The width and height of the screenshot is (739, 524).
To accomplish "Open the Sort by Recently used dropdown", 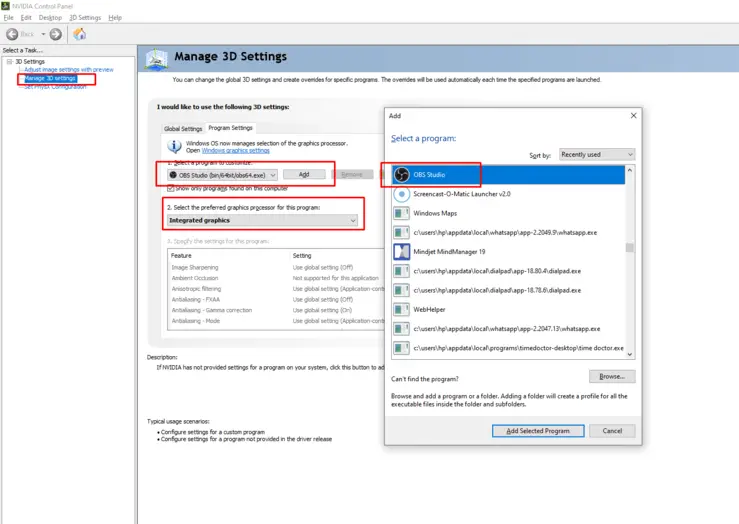I will click(x=597, y=155).
